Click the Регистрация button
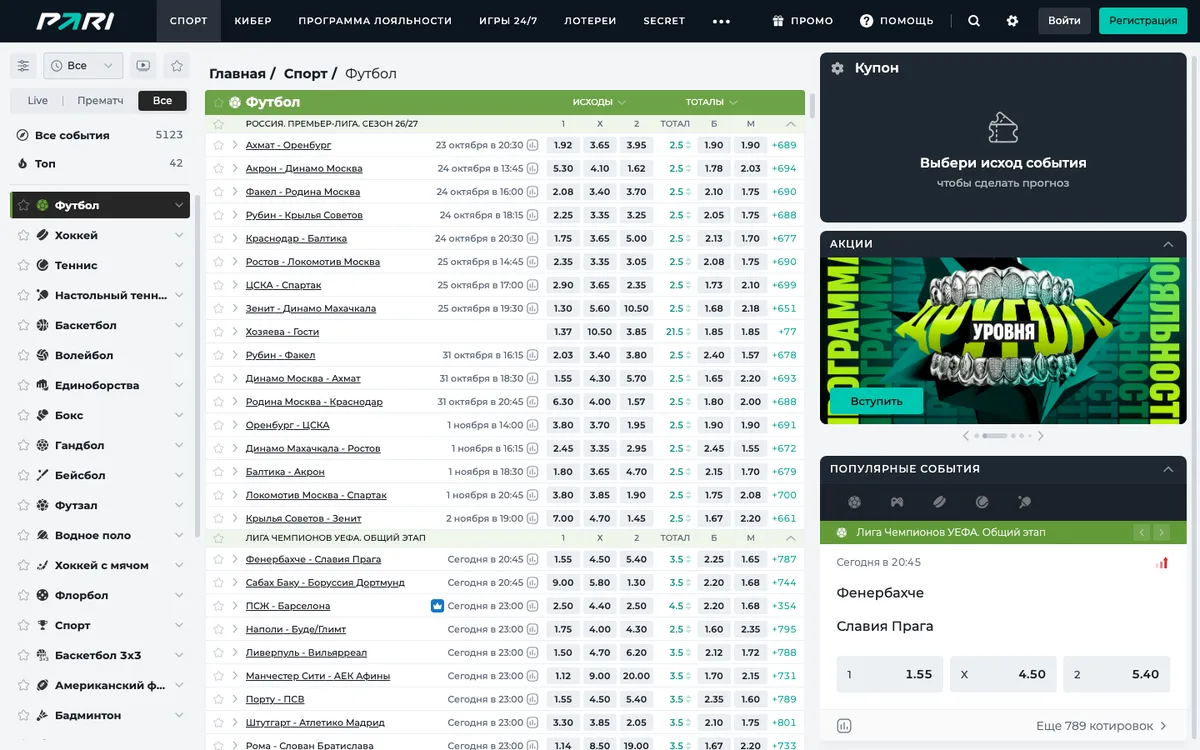1200x750 pixels. pyautogui.click(x=1143, y=21)
